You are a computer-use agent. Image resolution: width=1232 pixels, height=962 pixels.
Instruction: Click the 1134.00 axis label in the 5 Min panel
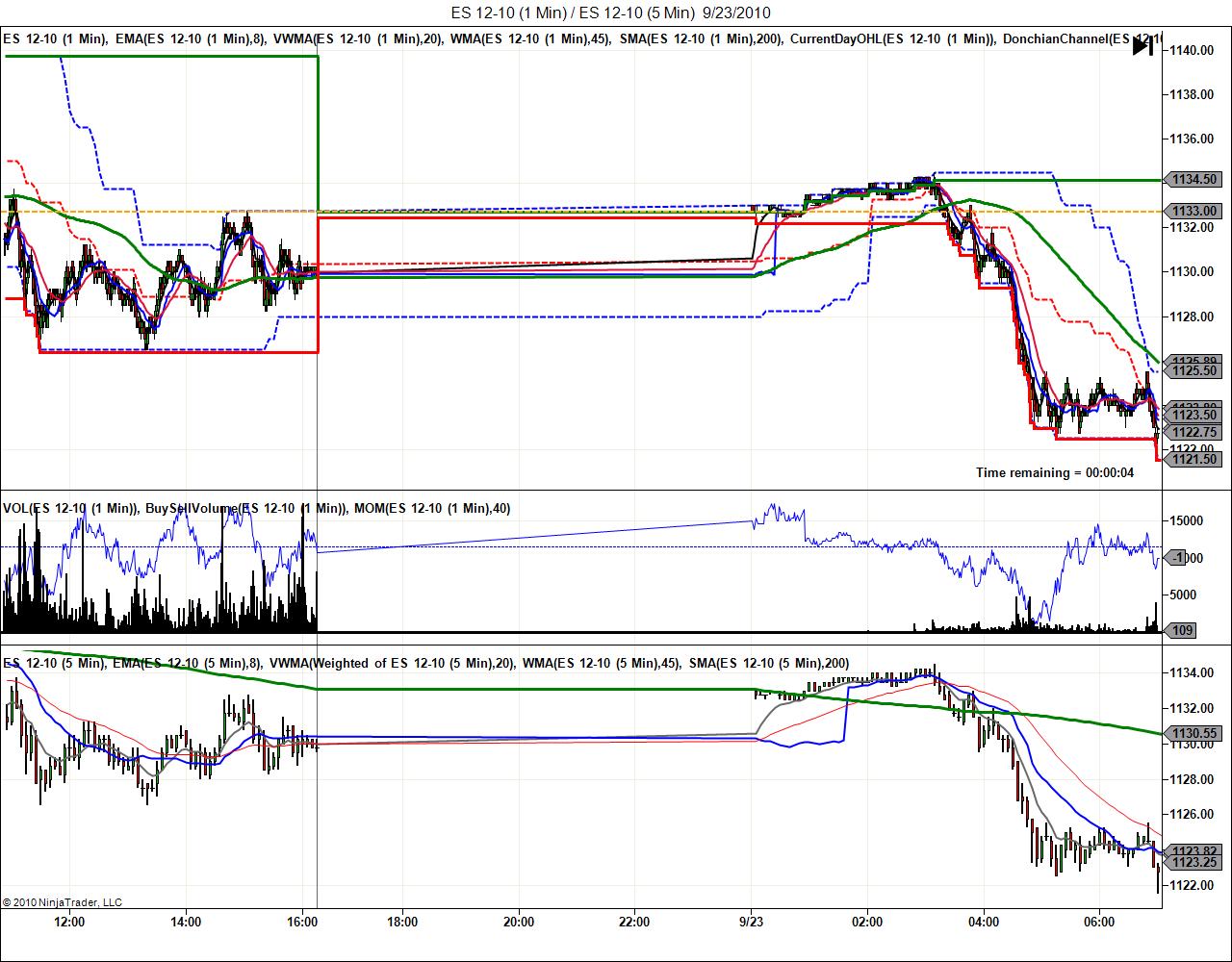tap(1191, 672)
